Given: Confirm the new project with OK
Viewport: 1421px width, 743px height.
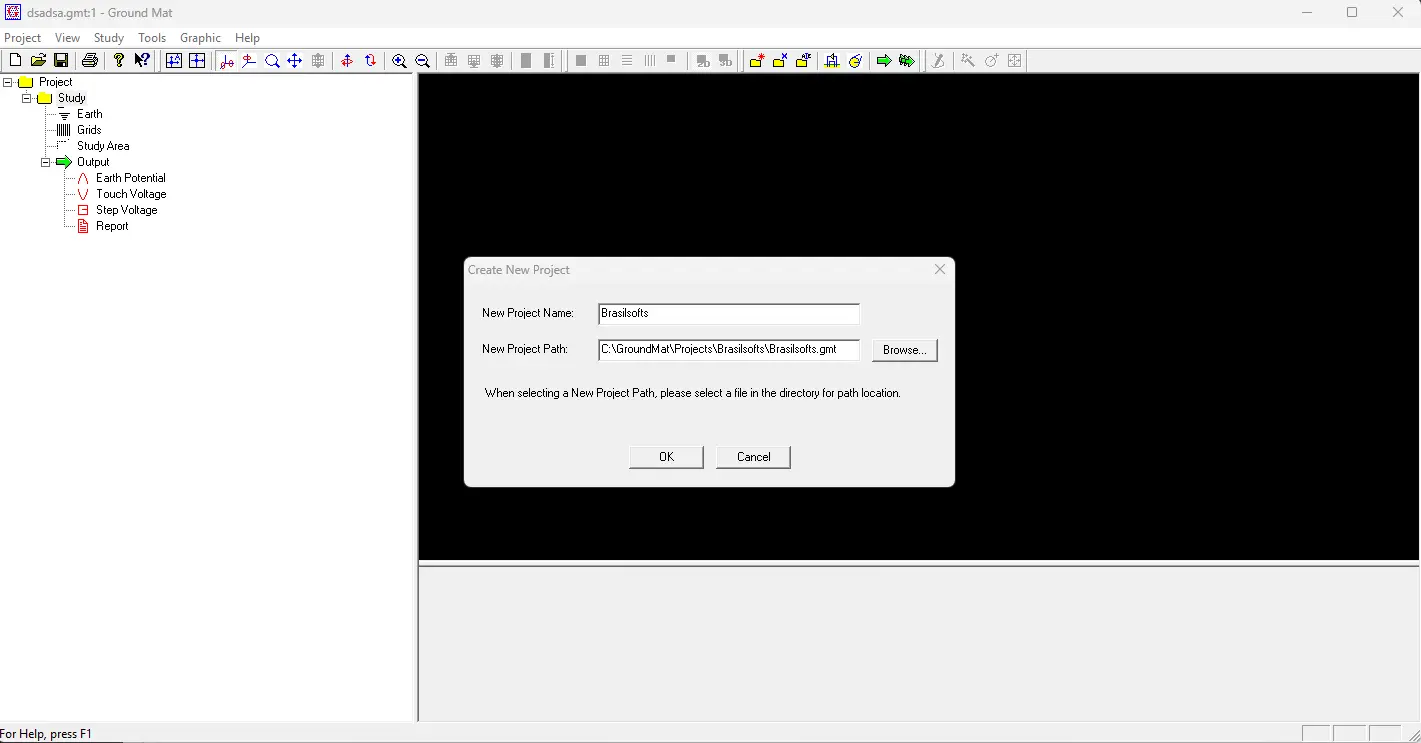Looking at the screenshot, I should point(666,457).
